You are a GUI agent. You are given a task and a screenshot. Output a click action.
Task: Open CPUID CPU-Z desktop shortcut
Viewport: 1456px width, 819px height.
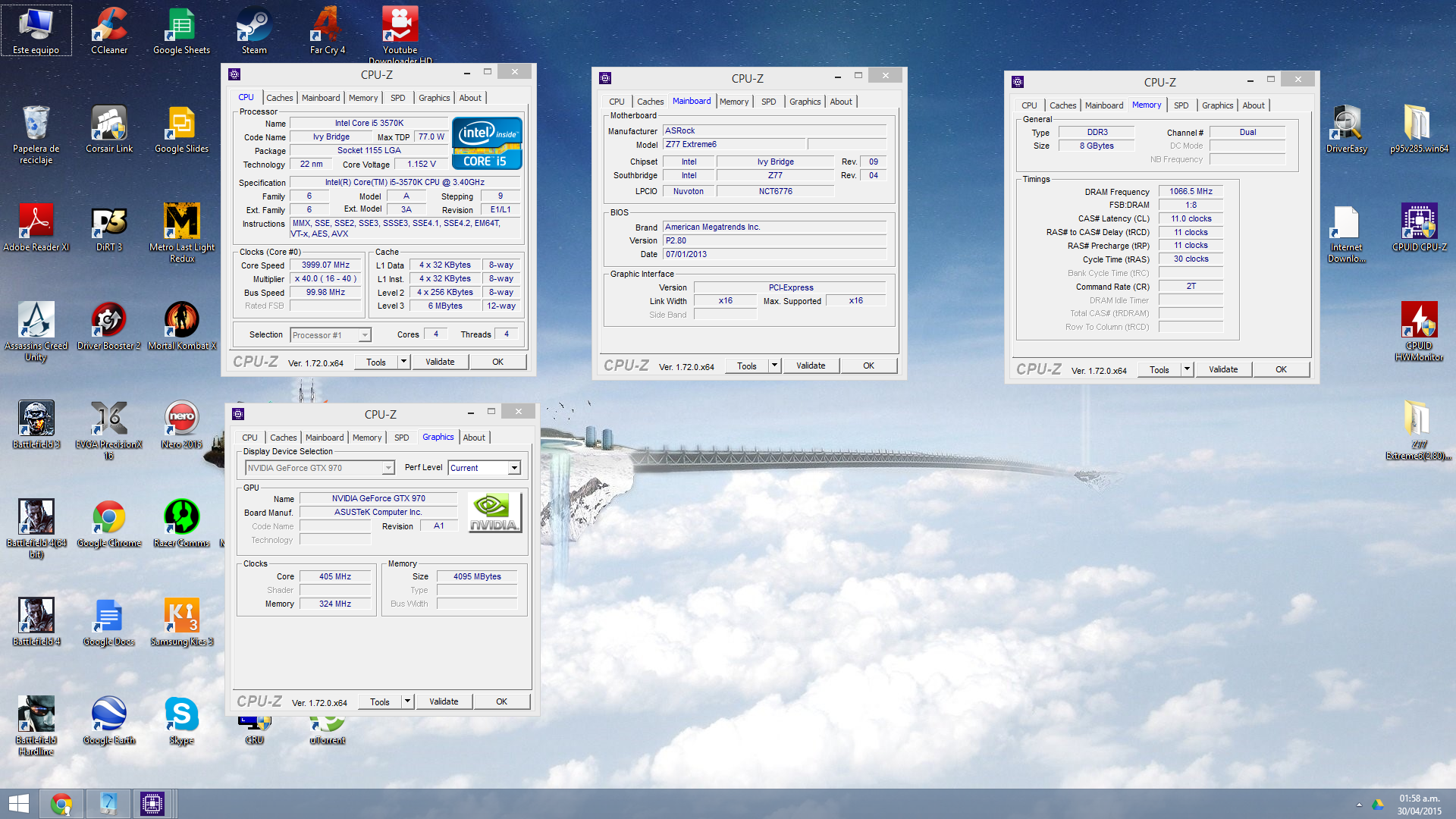(1419, 227)
